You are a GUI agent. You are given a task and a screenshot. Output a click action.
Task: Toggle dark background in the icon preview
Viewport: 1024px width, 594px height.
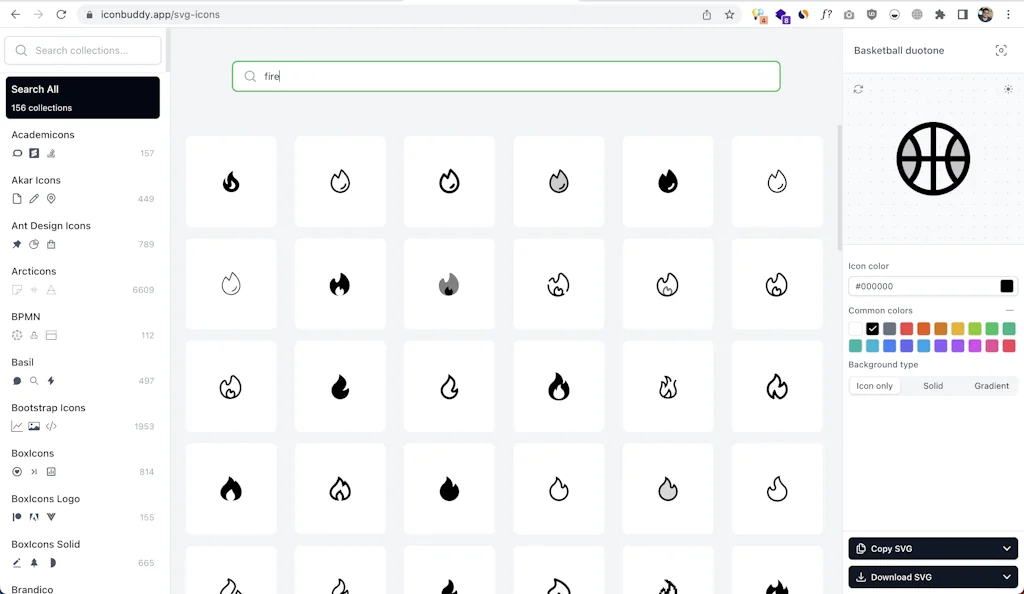(x=1008, y=89)
